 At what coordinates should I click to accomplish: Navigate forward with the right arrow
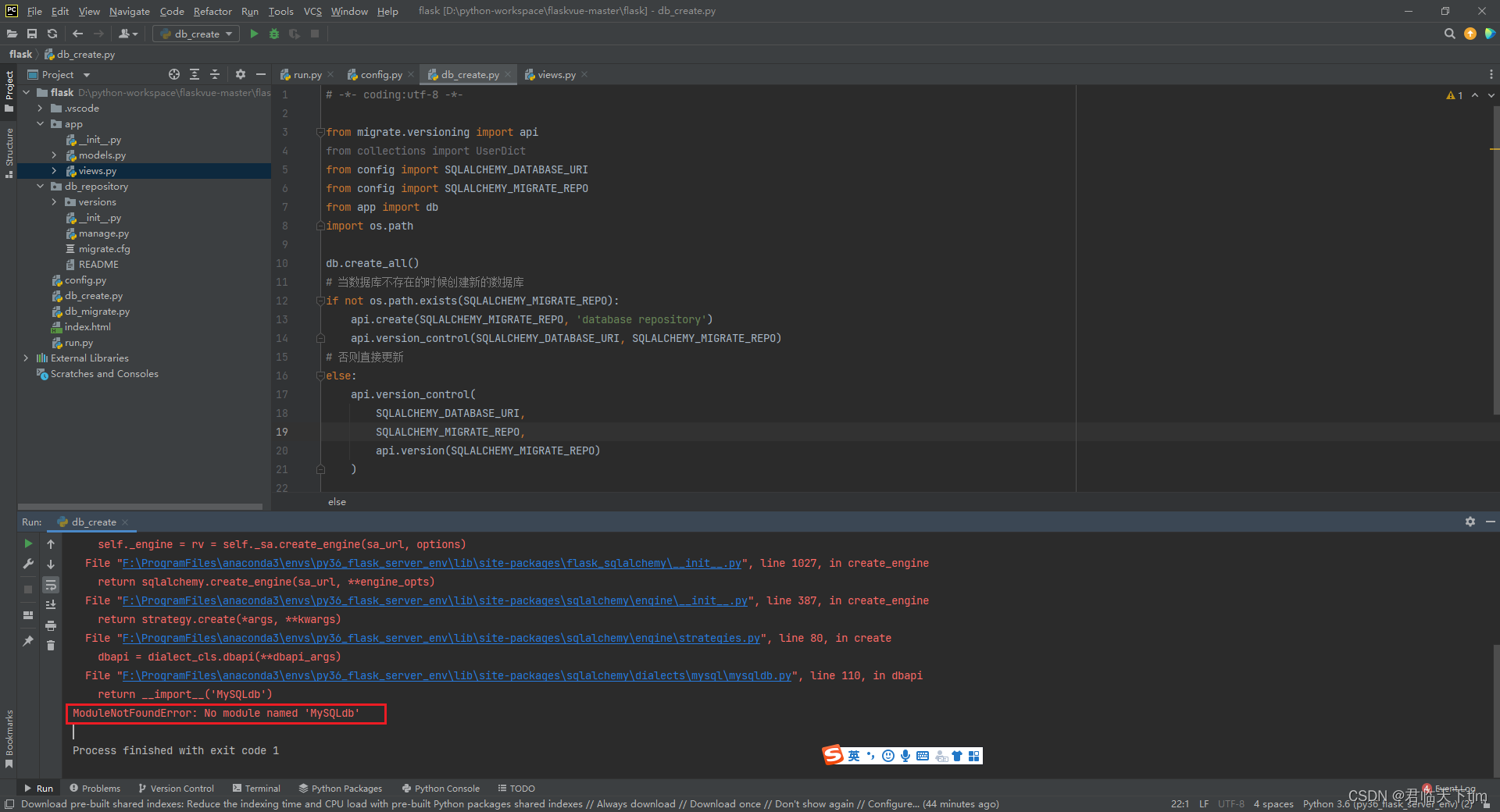click(x=98, y=34)
